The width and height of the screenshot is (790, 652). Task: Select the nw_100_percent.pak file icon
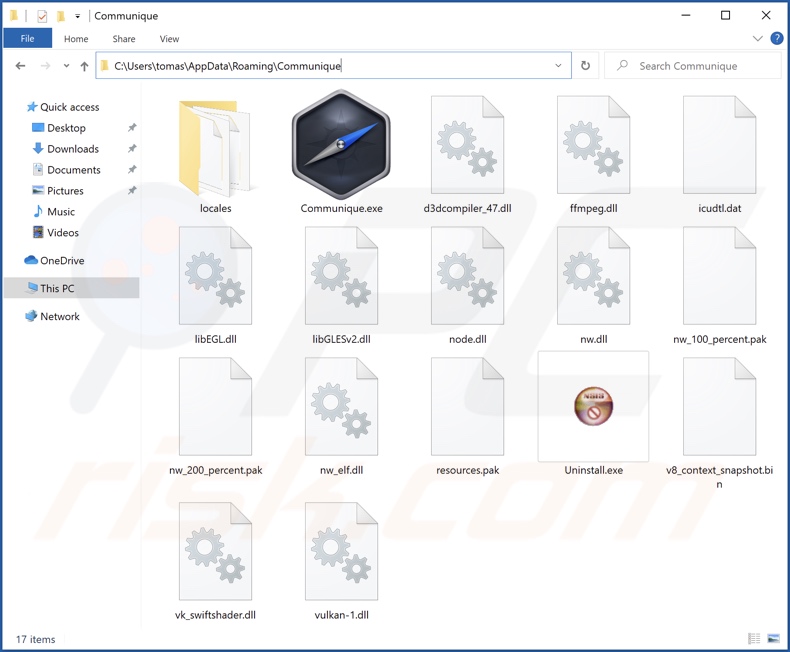click(x=719, y=276)
